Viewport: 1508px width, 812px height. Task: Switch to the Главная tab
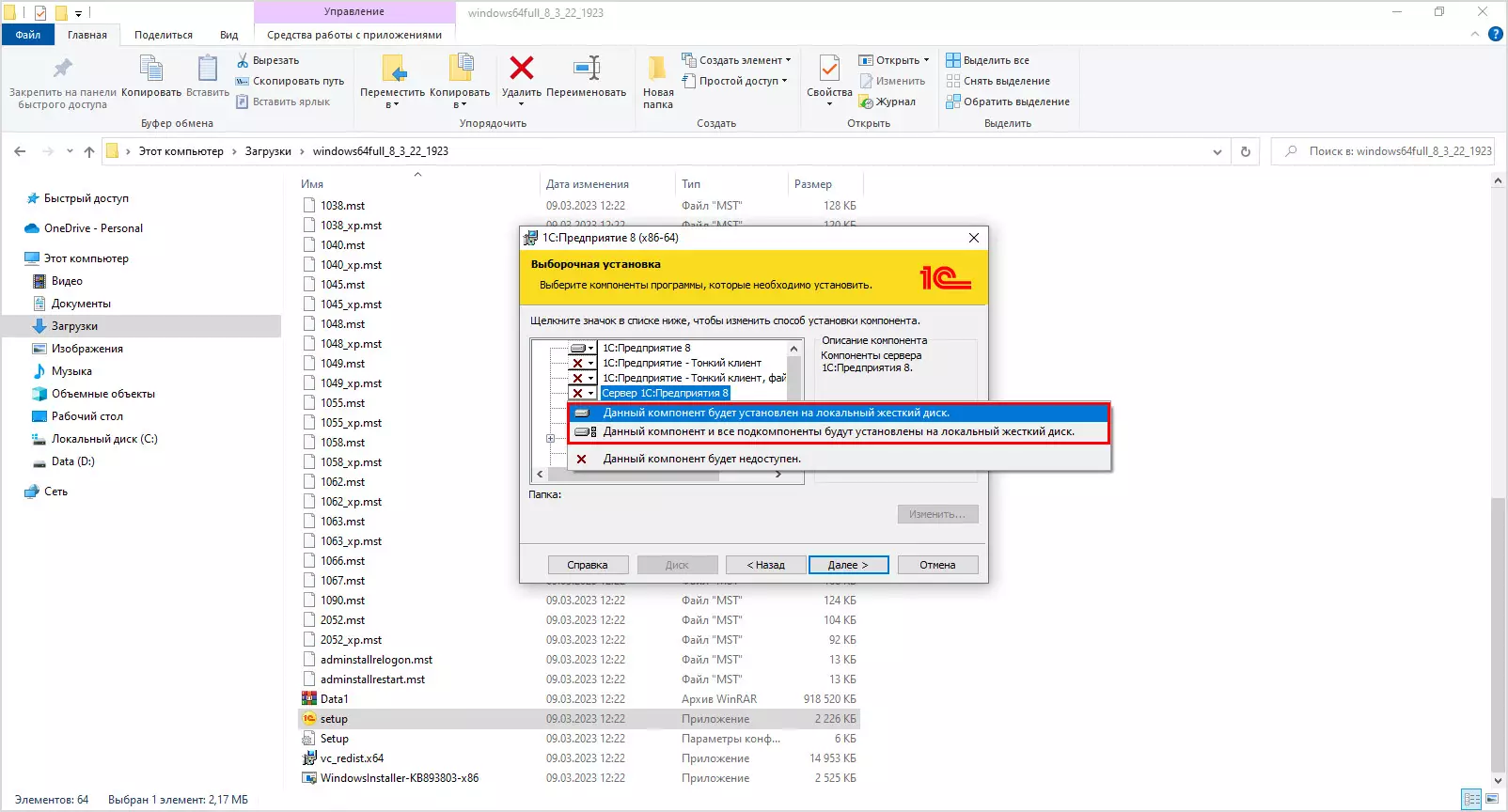[x=87, y=35]
